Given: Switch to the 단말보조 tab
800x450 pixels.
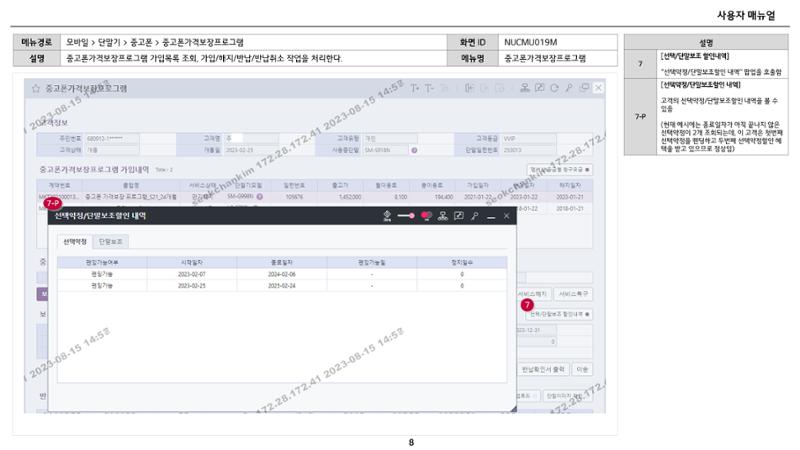Looking at the screenshot, I should (111, 241).
